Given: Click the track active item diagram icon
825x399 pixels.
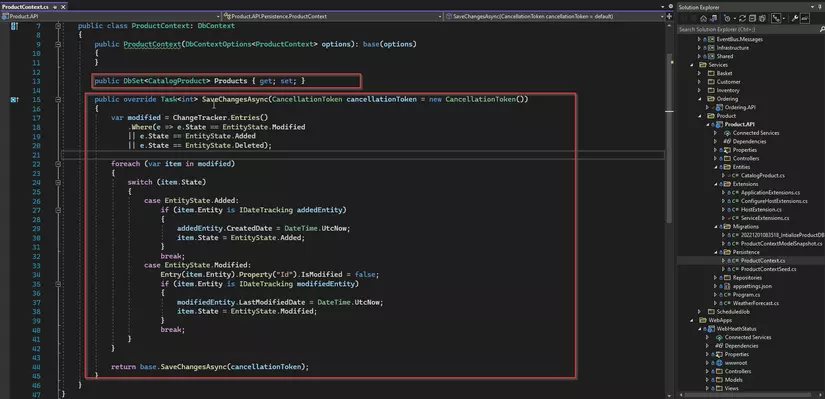Looking at the screenshot, I should click(776, 18).
